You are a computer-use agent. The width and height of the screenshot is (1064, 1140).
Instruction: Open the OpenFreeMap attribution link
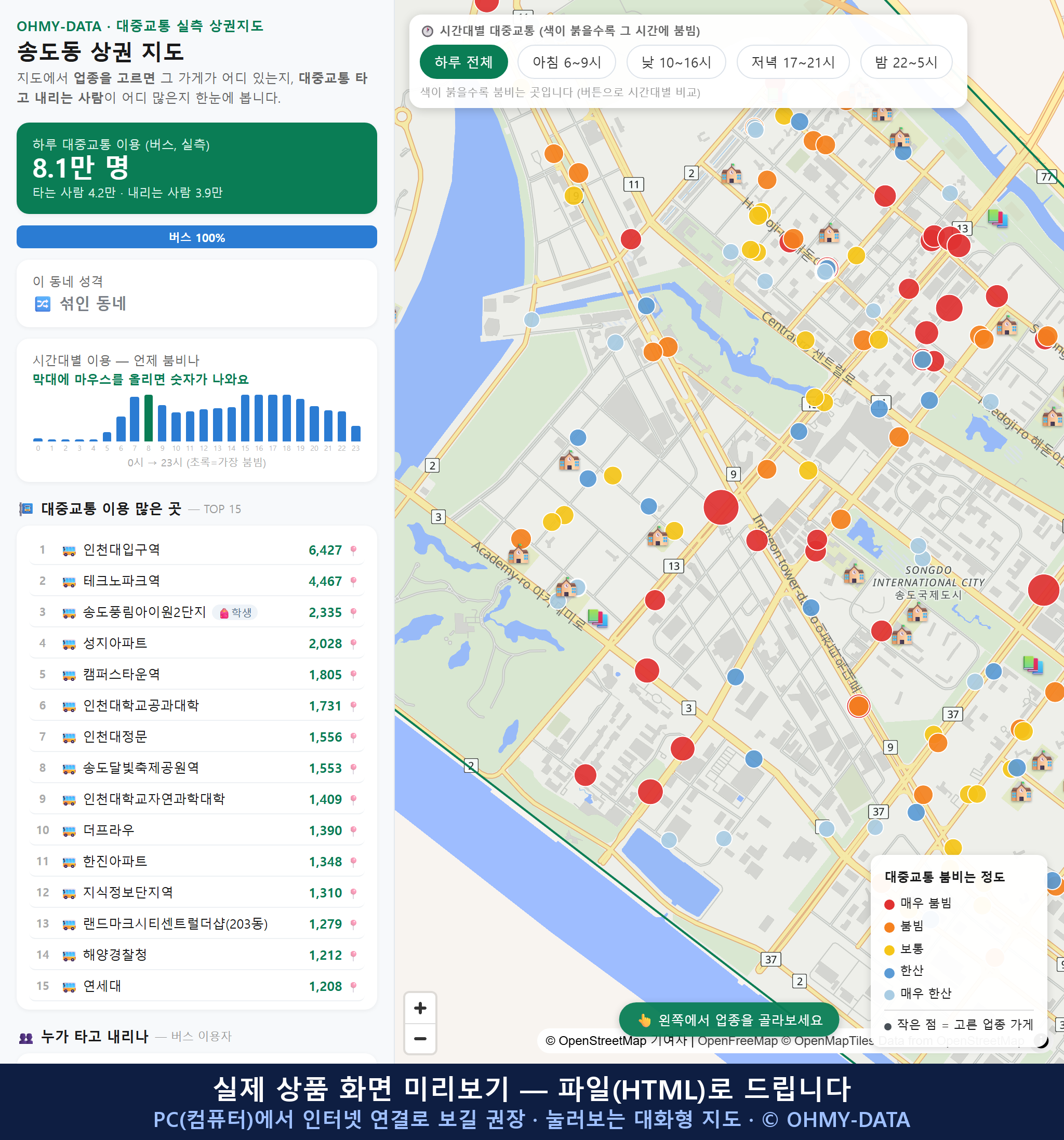click(737, 1040)
